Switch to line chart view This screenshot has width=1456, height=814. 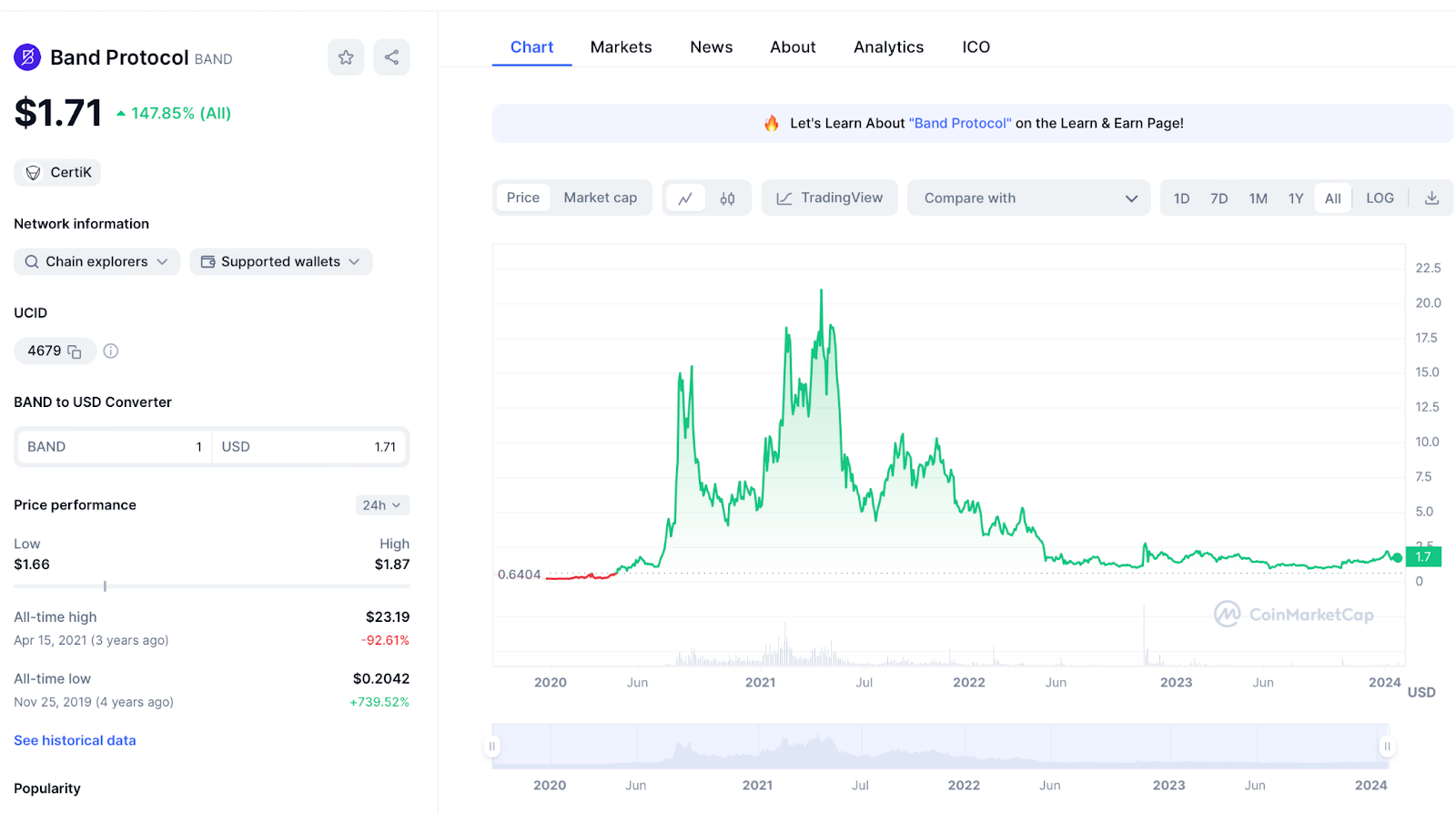tap(685, 198)
